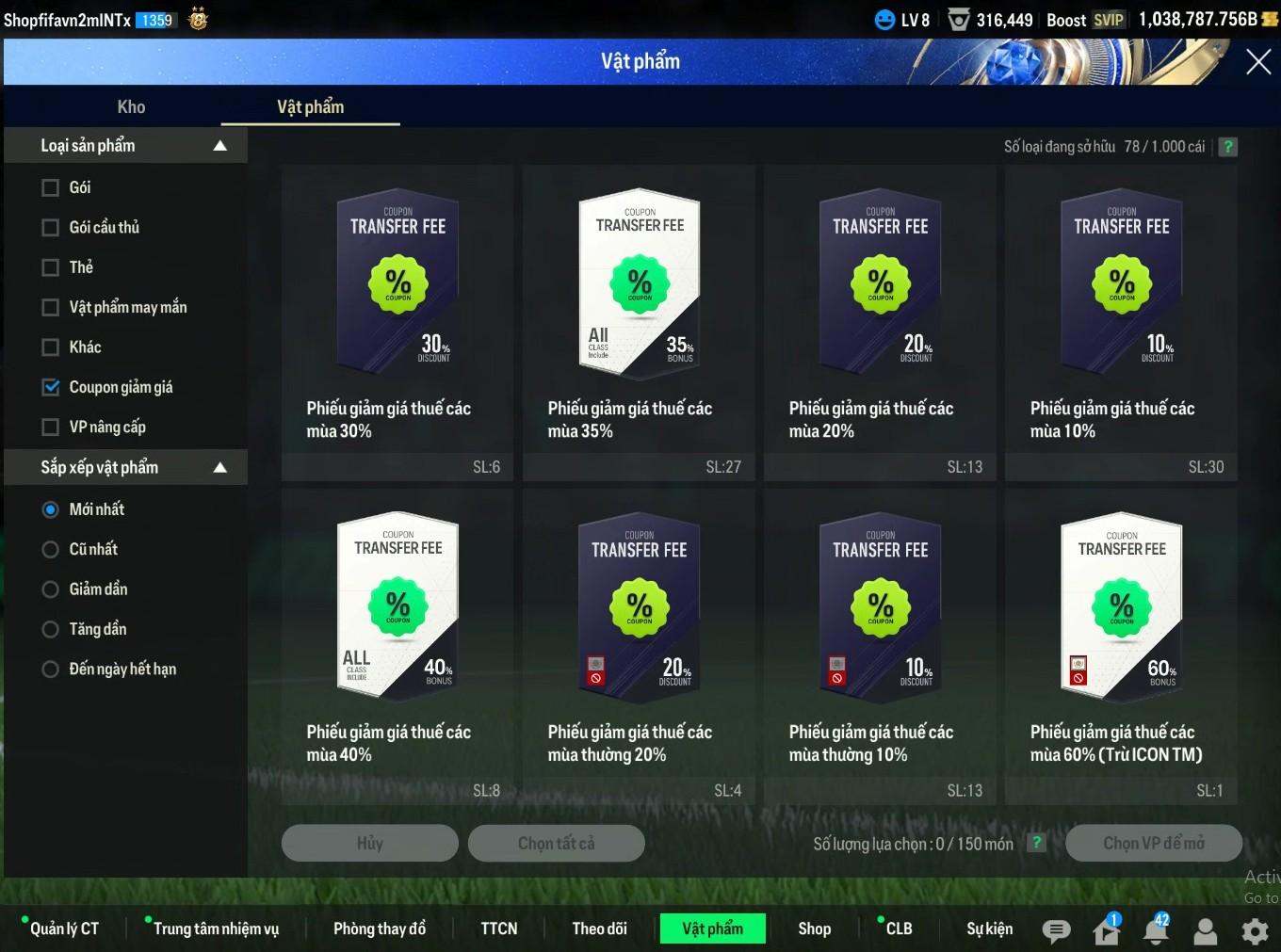Open the chat messages icon
Image resolution: width=1281 pixels, height=952 pixels.
pyautogui.click(x=1056, y=931)
